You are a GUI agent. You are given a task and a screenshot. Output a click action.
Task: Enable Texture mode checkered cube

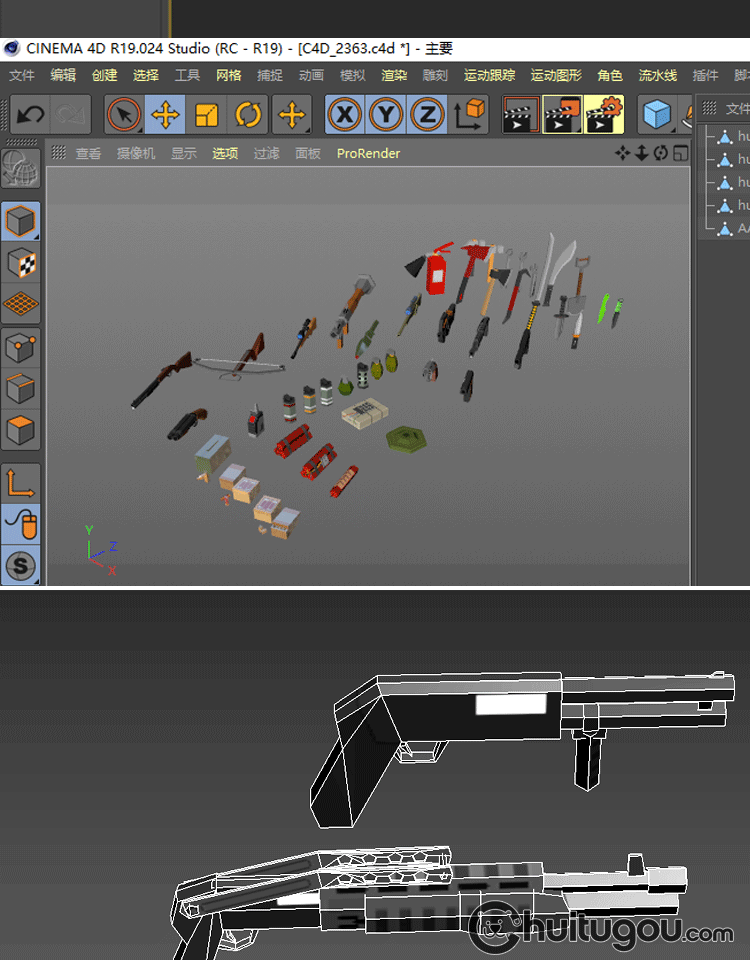point(21,263)
